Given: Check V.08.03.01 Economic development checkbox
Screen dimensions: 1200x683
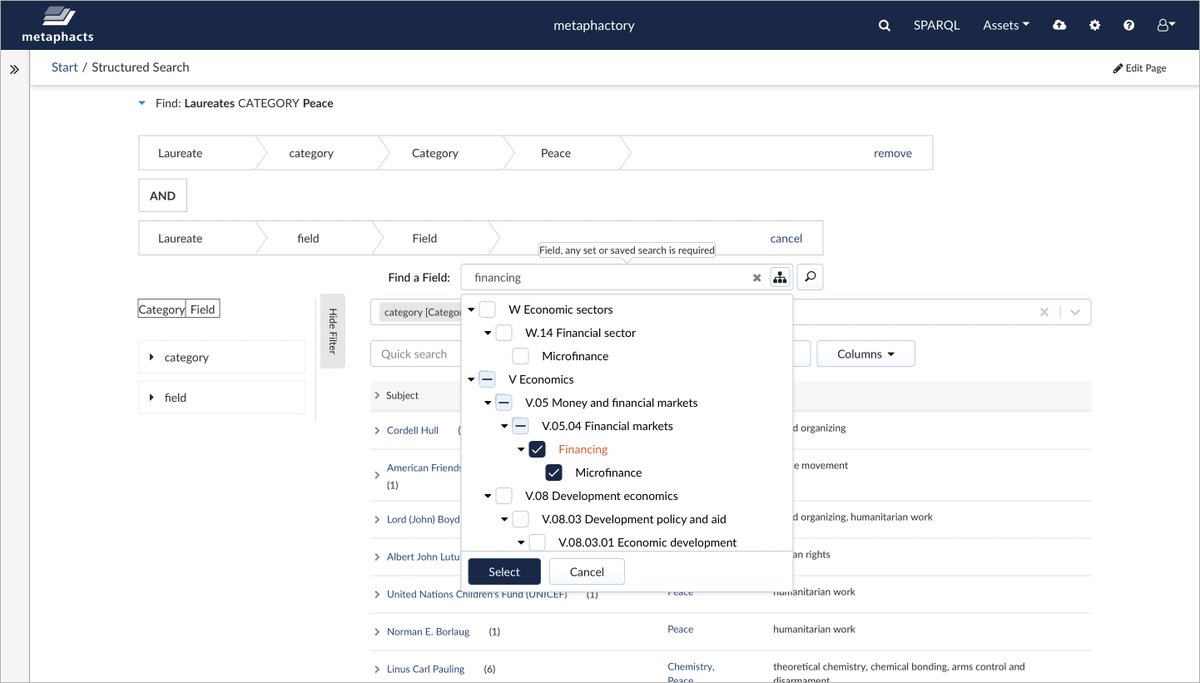Looking at the screenshot, I should 537,542.
